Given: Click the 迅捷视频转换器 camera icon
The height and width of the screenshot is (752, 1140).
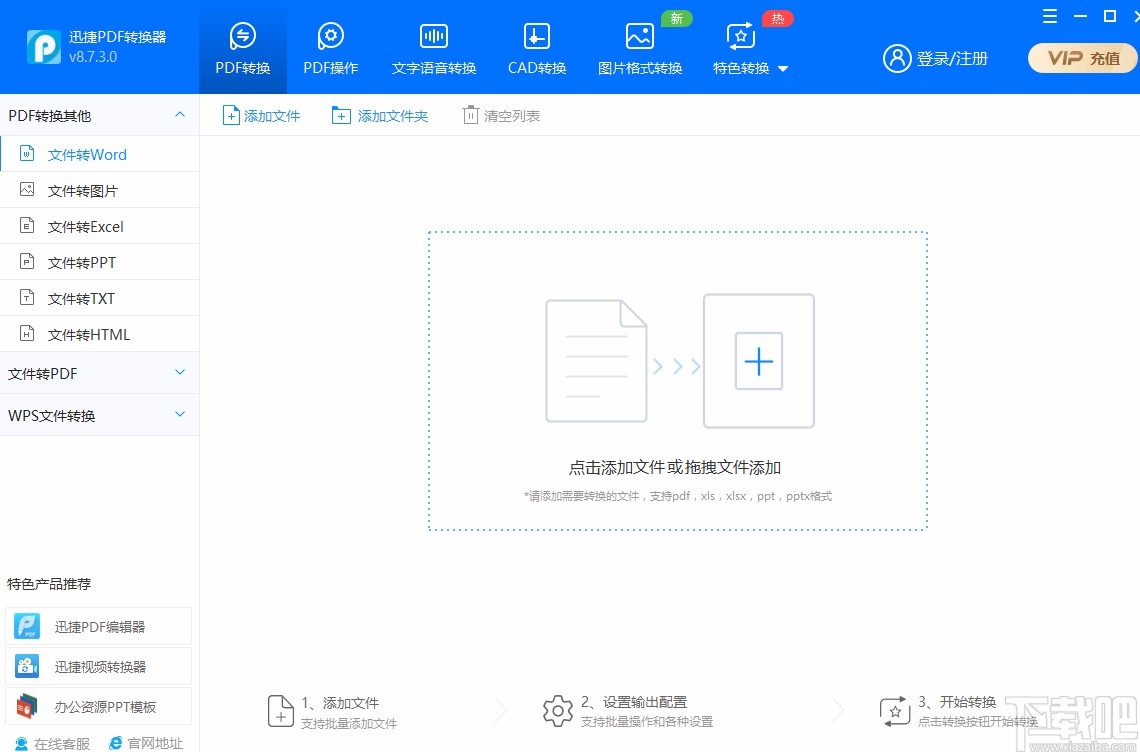Looking at the screenshot, I should click(28, 666).
